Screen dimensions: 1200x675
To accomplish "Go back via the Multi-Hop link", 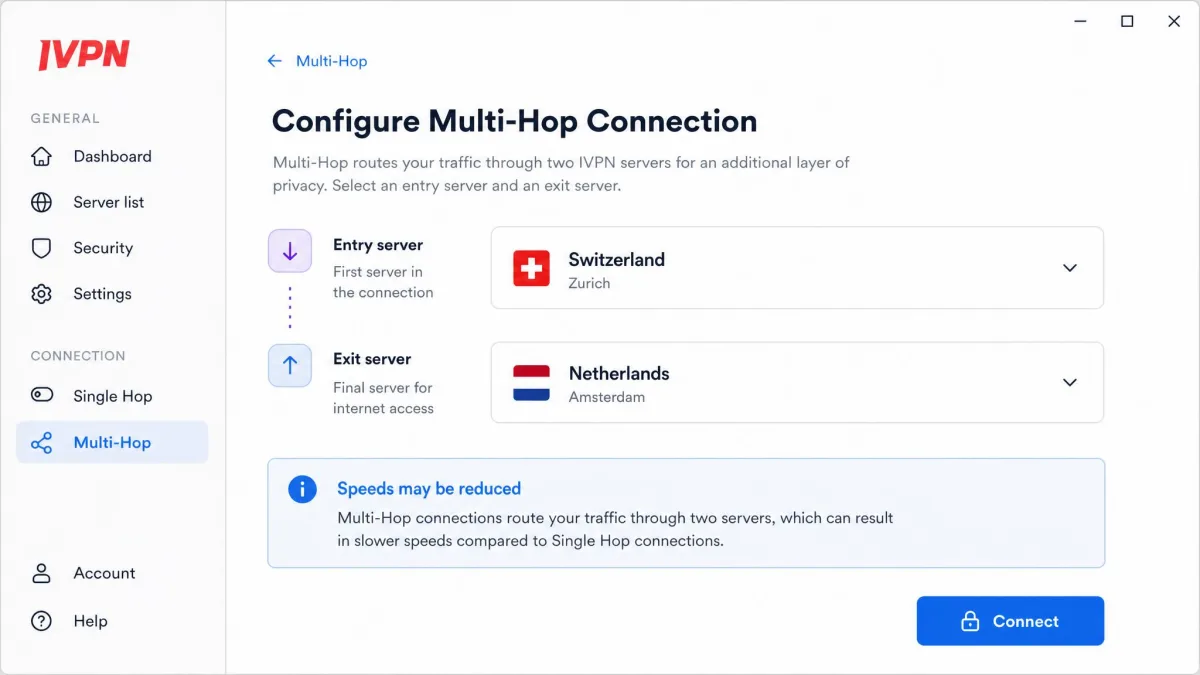I will tap(331, 61).
